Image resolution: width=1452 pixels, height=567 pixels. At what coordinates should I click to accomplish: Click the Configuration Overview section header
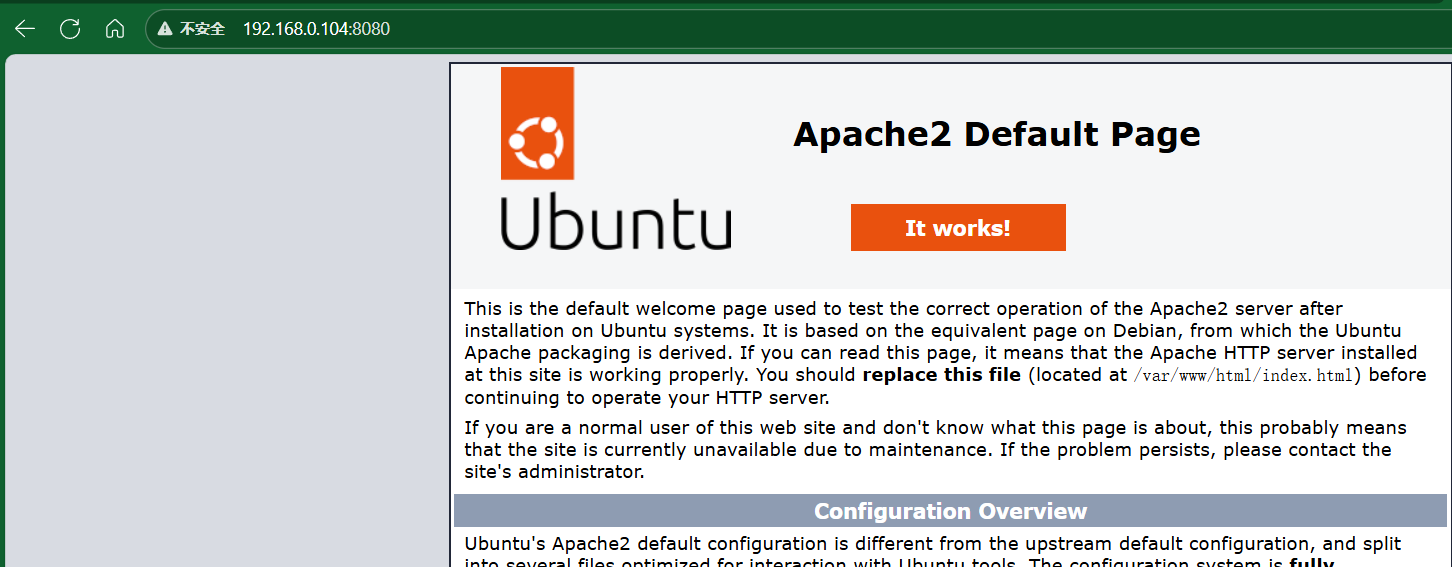950,511
